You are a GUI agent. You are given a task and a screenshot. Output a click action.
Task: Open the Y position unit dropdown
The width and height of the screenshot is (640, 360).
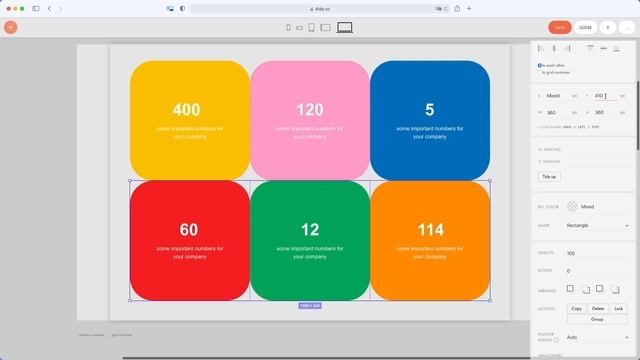(x=623, y=96)
